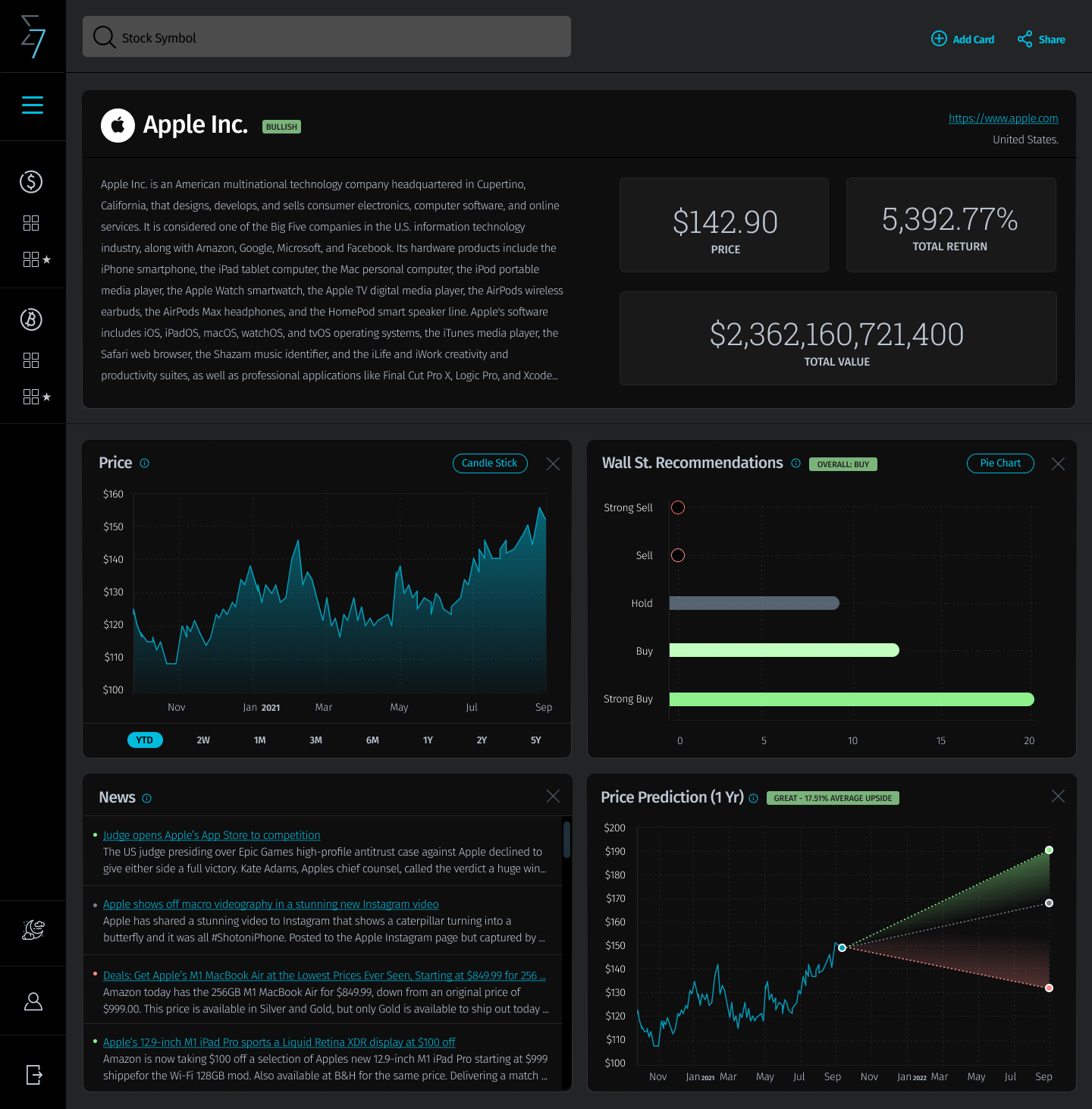1092x1109 pixels.
Task: Close the Wall St. Recommendations card
Action: click(1058, 463)
